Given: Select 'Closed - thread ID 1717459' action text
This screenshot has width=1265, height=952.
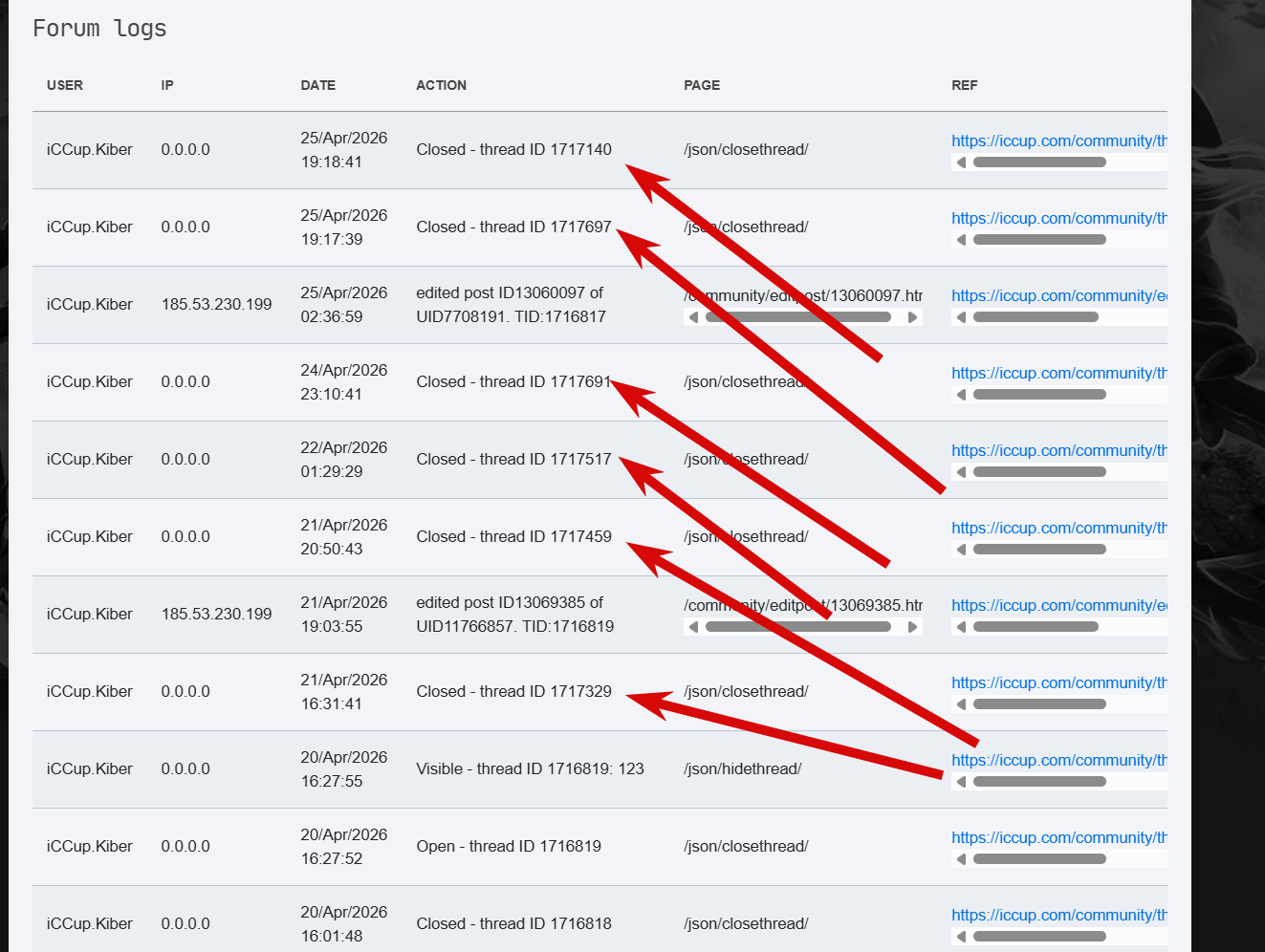Looking at the screenshot, I should [x=514, y=536].
